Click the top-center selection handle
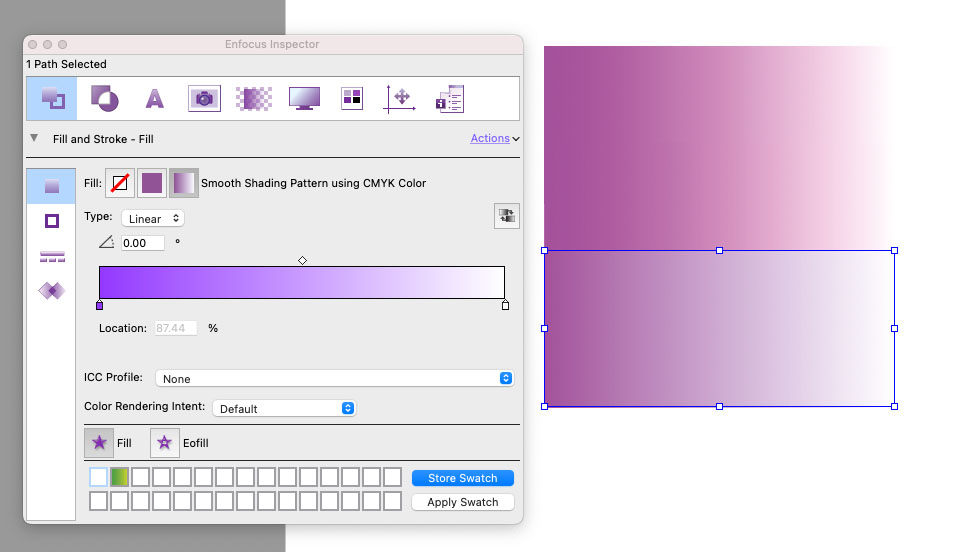 (719, 251)
